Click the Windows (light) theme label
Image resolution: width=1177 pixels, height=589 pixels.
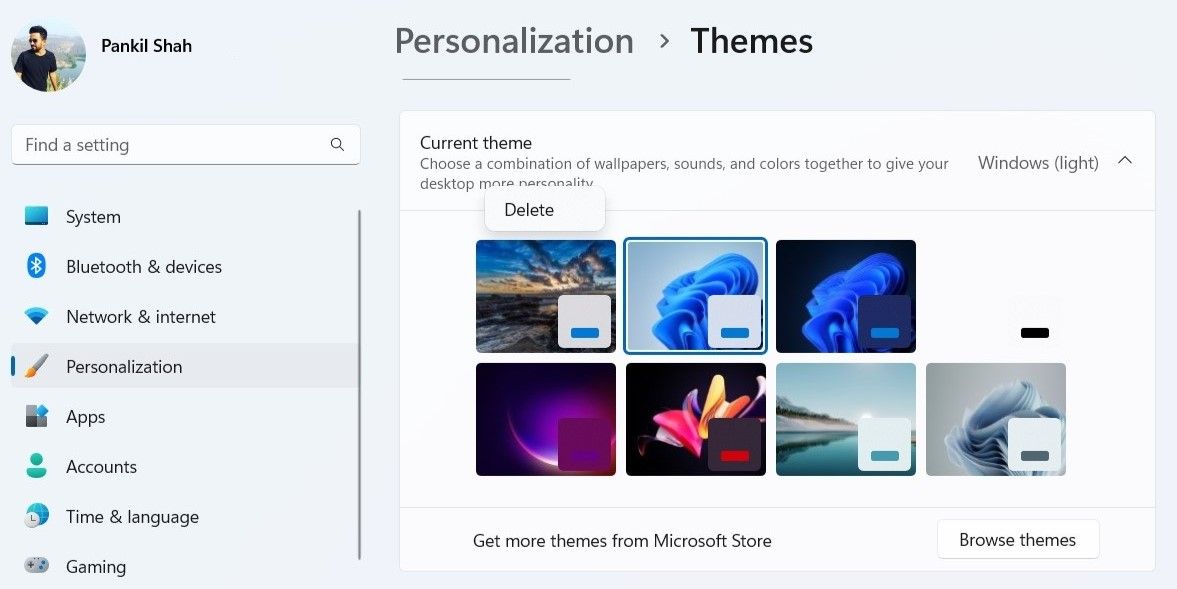click(x=1038, y=163)
